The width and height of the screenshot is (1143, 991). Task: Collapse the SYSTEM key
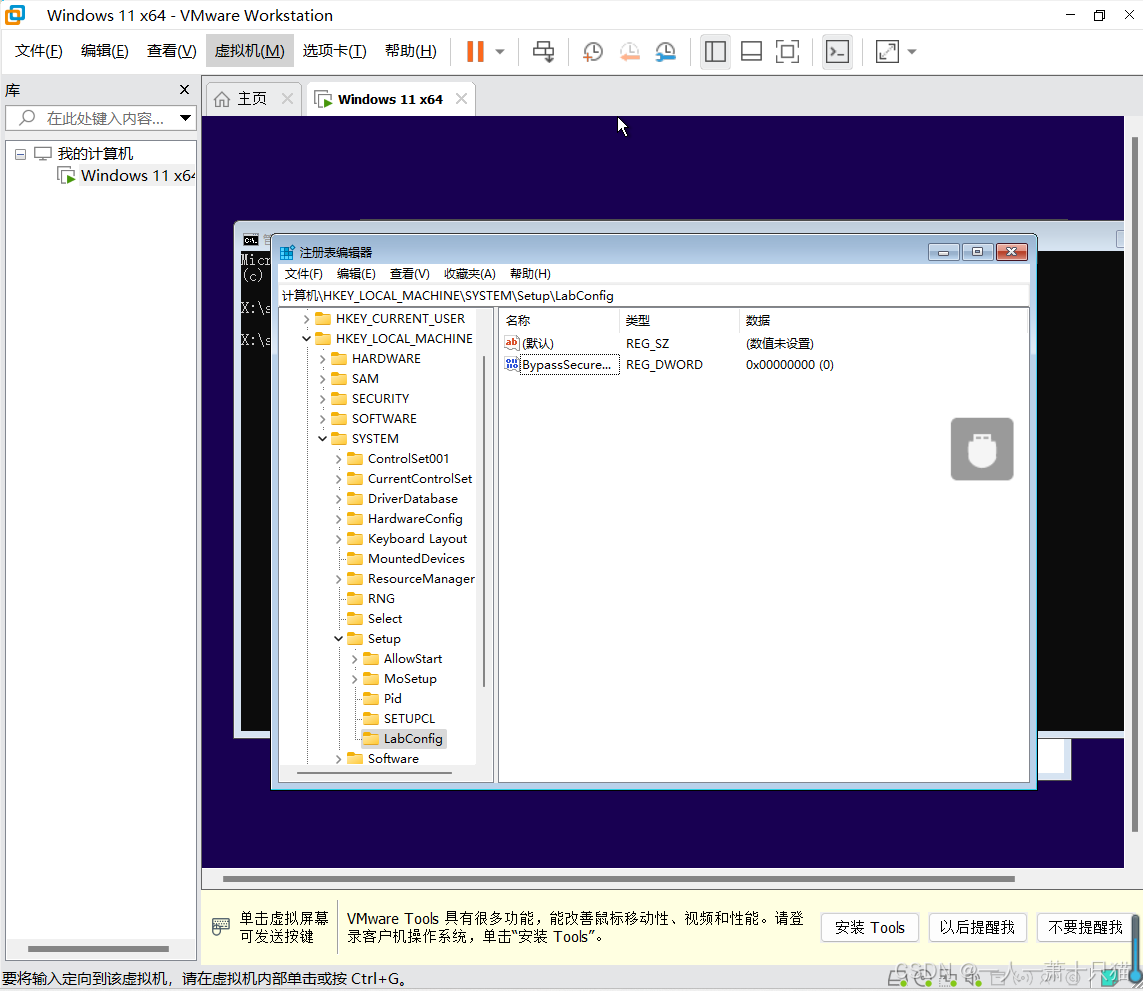[x=322, y=438]
